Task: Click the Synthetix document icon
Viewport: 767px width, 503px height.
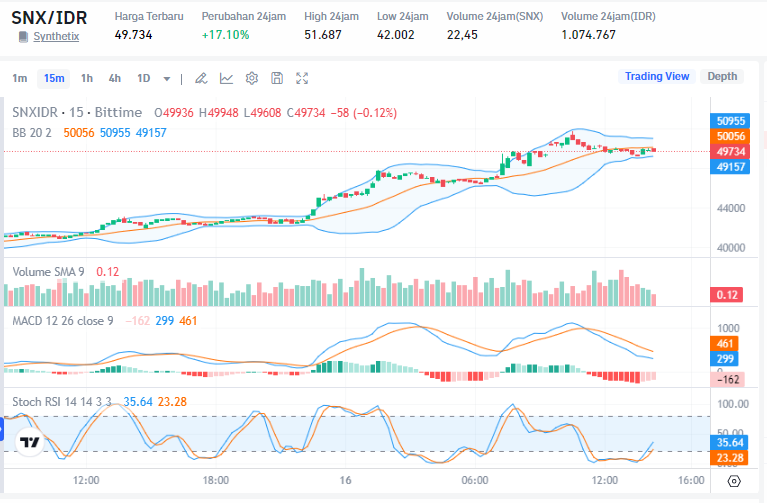Action: coord(23,37)
